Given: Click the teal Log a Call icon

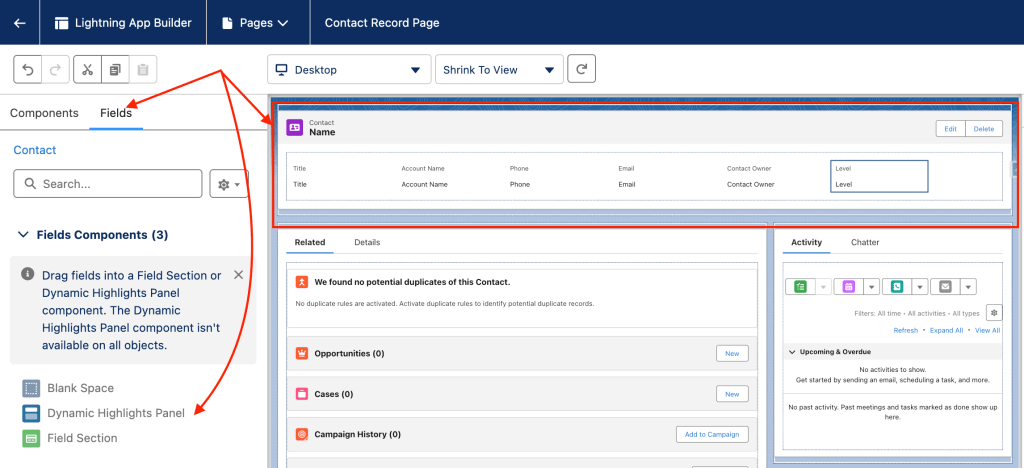Looking at the screenshot, I should (895, 287).
